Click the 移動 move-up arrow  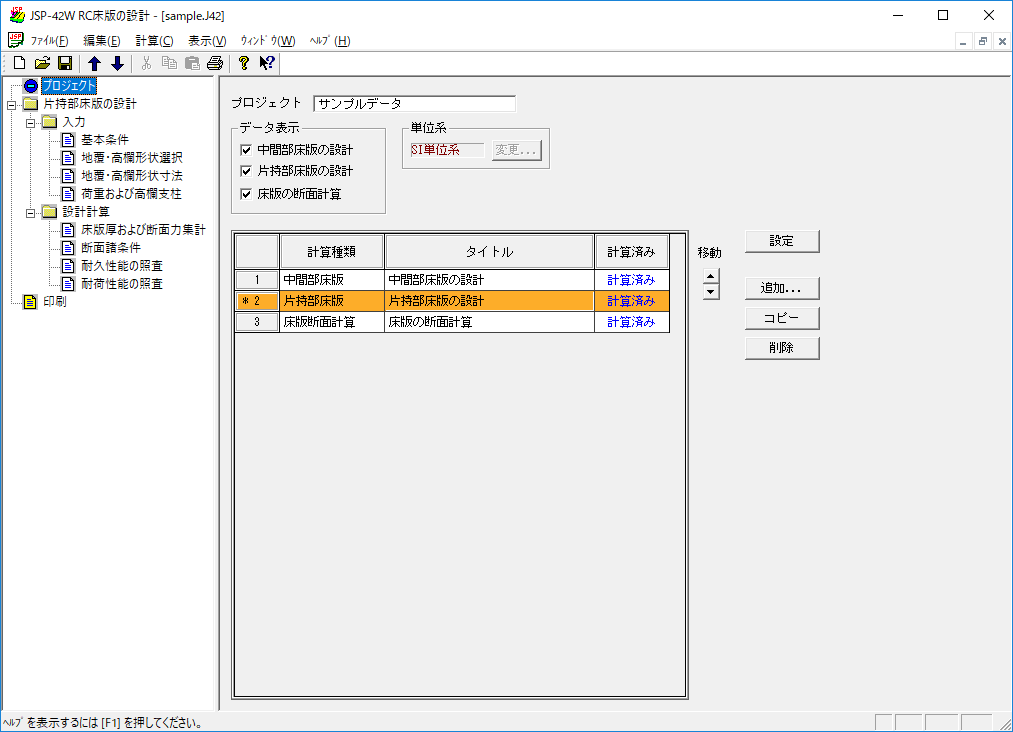coord(711,278)
